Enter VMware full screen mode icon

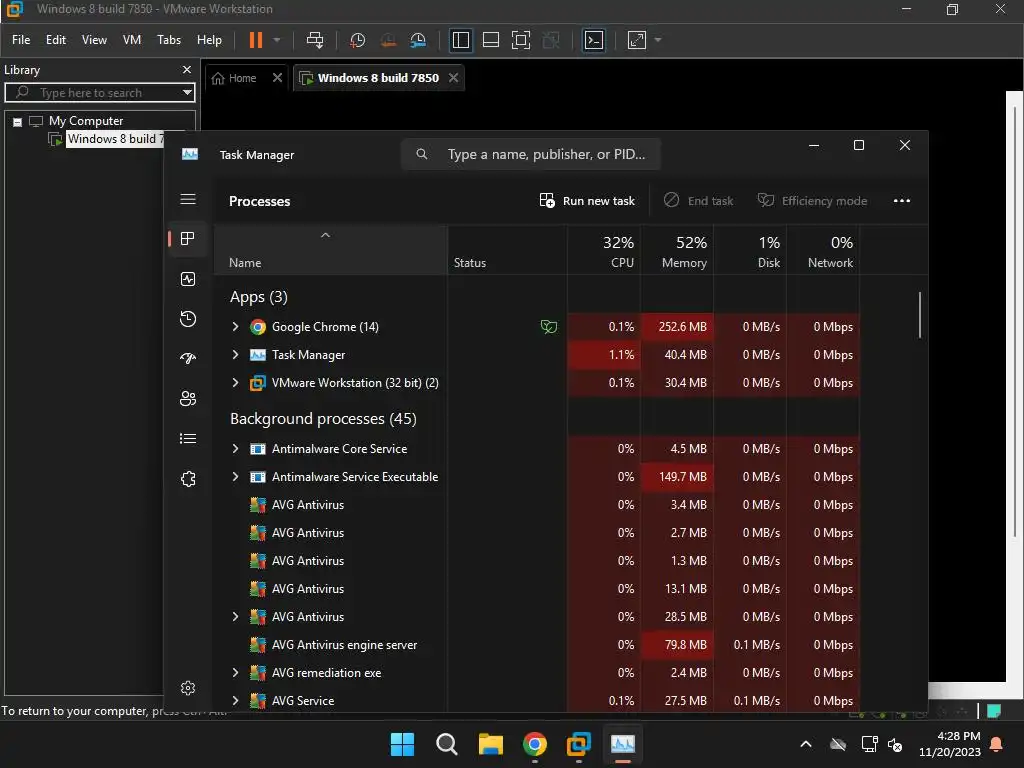520,40
